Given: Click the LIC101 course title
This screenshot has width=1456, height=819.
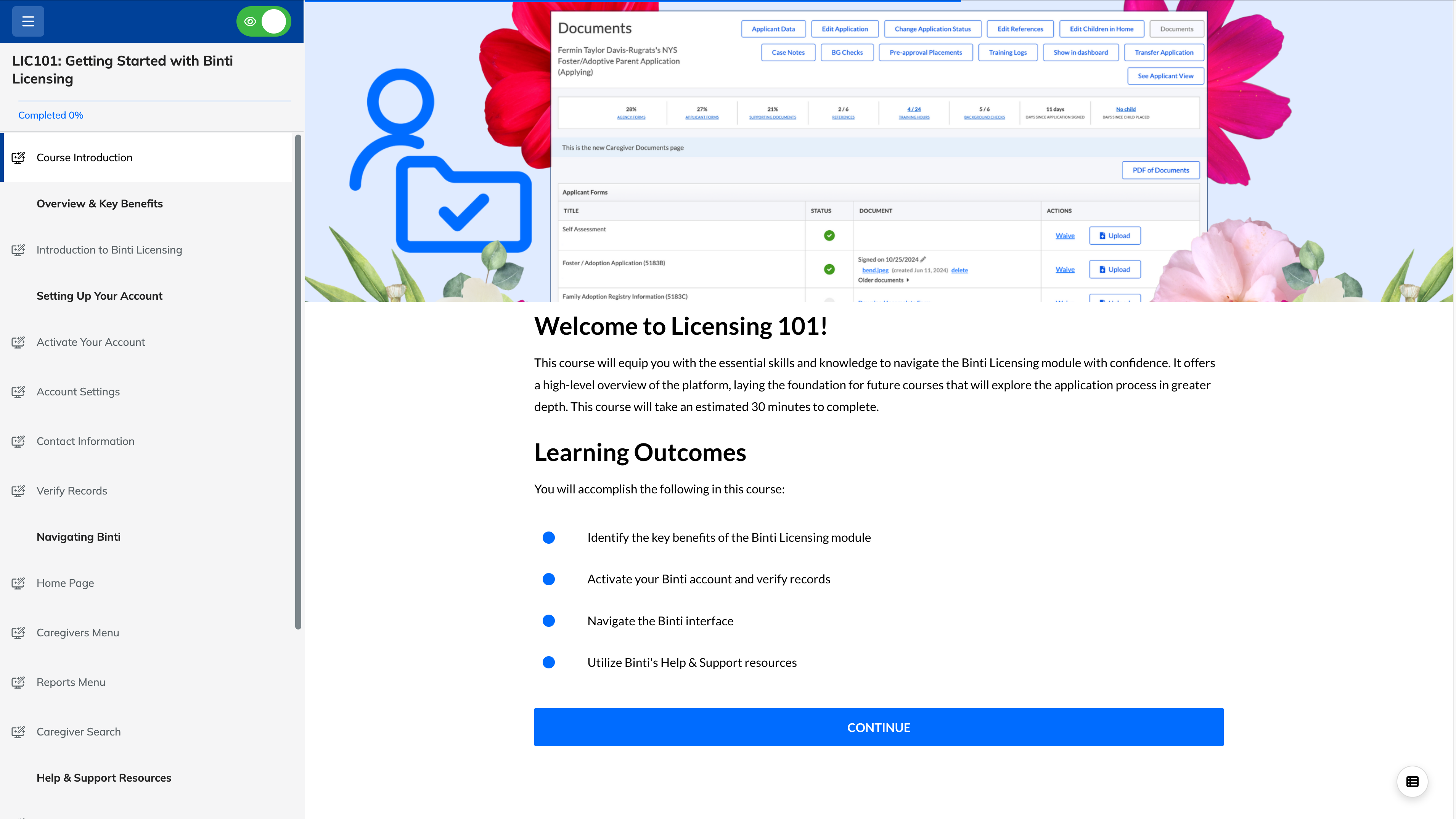Looking at the screenshot, I should (x=123, y=69).
